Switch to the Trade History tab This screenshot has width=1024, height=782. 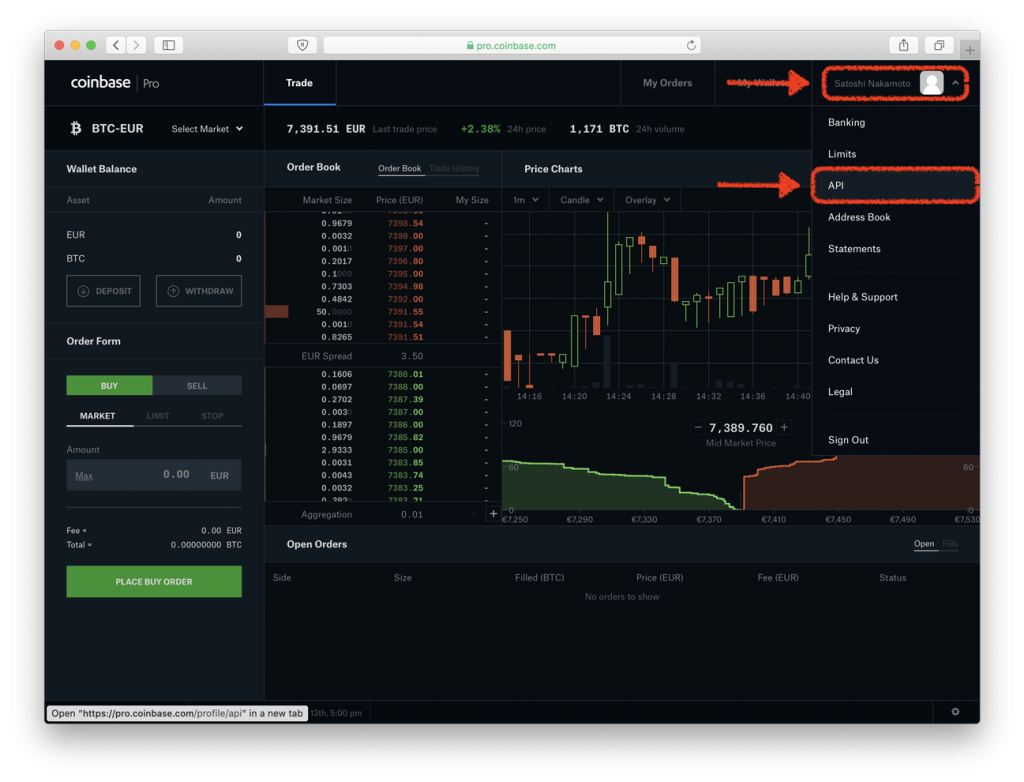pyautogui.click(x=453, y=169)
